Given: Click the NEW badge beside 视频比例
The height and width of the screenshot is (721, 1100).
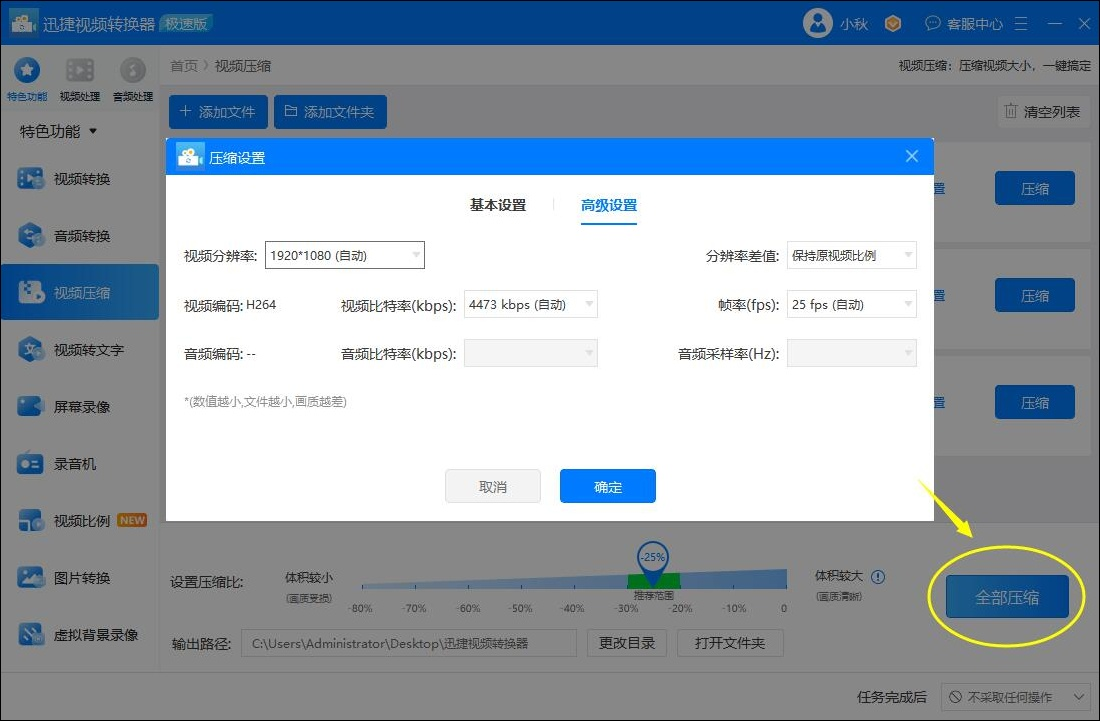Looking at the screenshot, I should [x=132, y=520].
